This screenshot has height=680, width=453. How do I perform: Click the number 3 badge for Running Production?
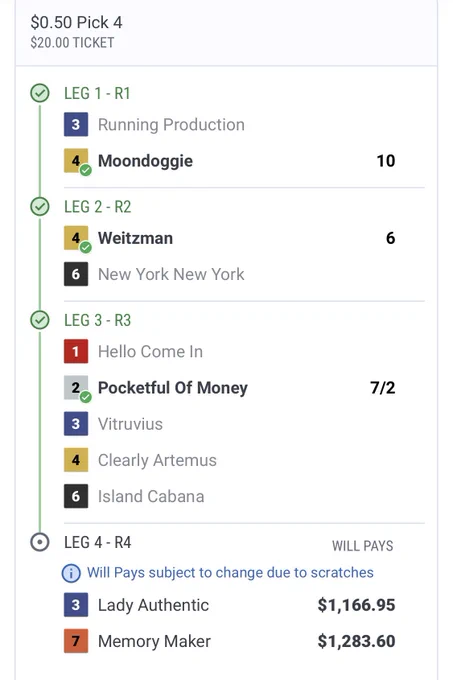76,124
